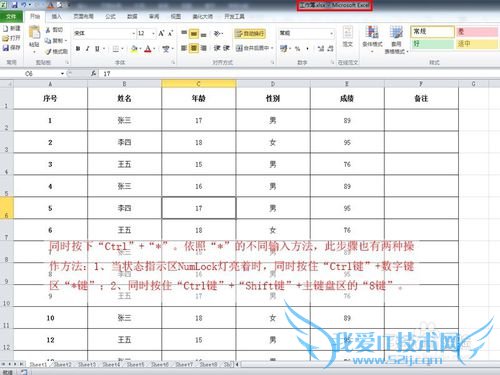The height and width of the screenshot is (375, 500).
Task: Click the Decrease Decimal icon
Action: pyautogui.click(x=330, y=49)
